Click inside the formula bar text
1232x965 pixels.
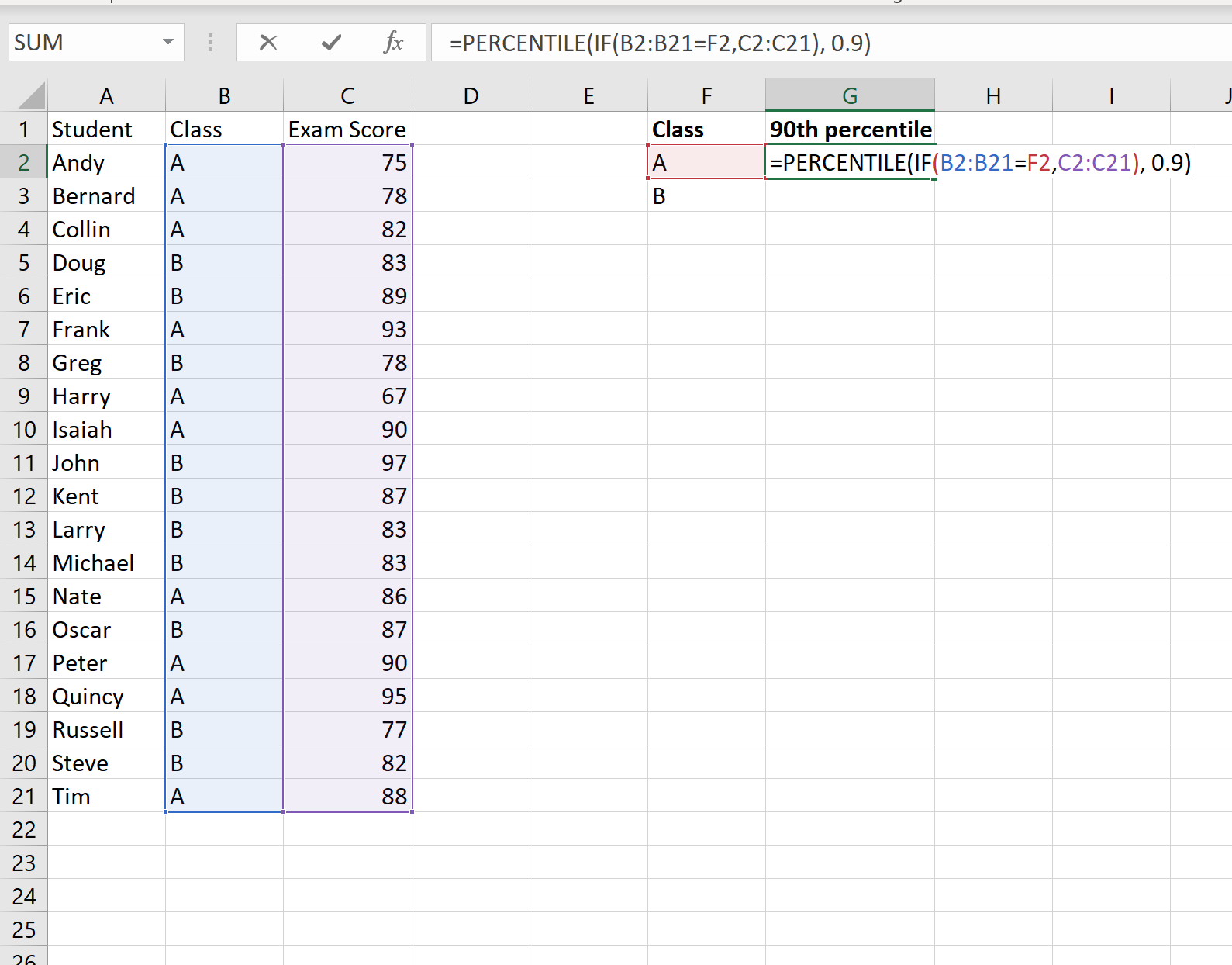click(661, 43)
